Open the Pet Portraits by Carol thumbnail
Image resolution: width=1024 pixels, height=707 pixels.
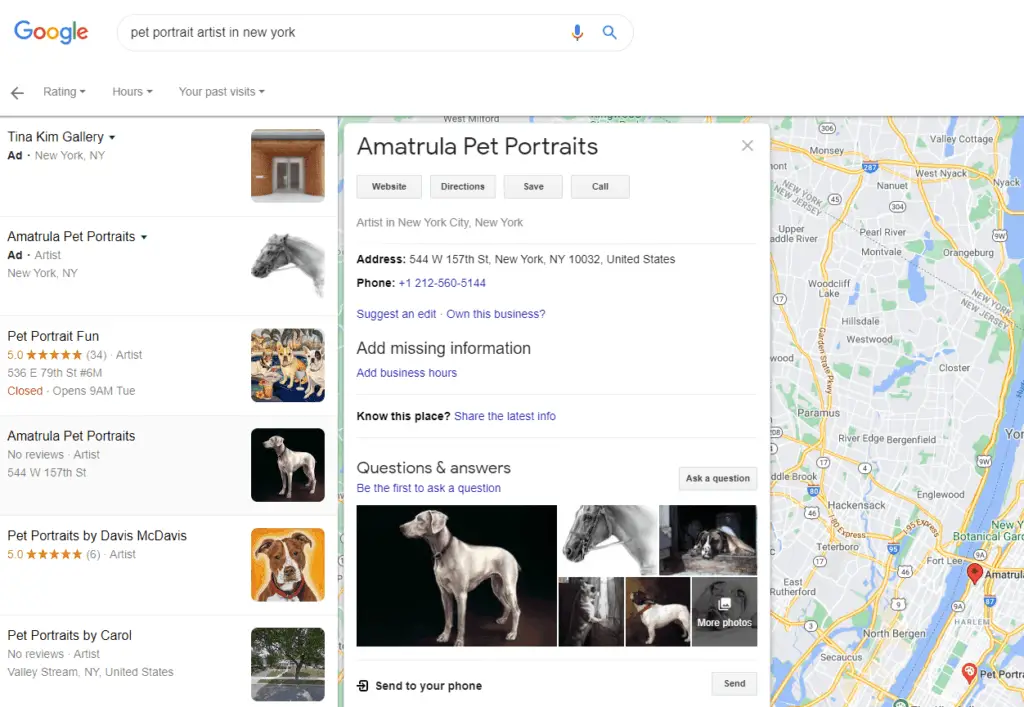287,664
